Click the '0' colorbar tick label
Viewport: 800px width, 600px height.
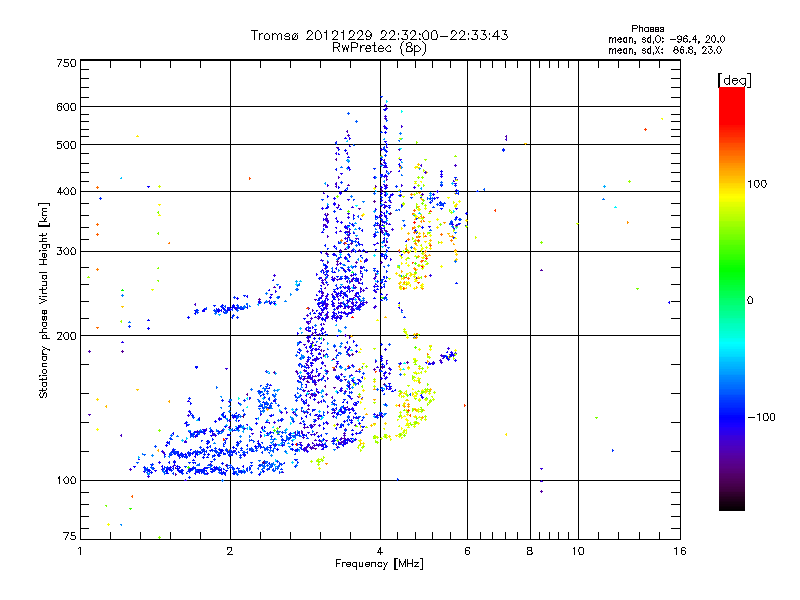click(750, 301)
